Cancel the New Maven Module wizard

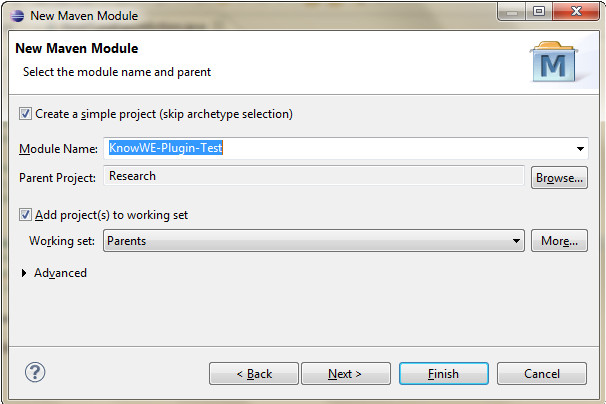pos(542,373)
